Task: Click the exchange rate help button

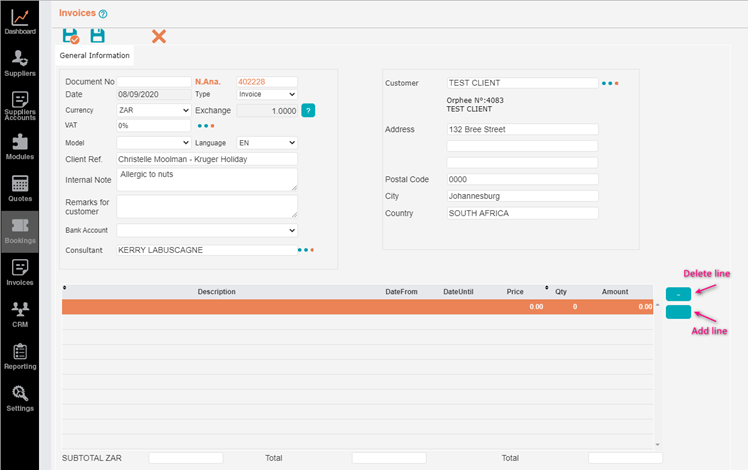Action: tap(308, 111)
